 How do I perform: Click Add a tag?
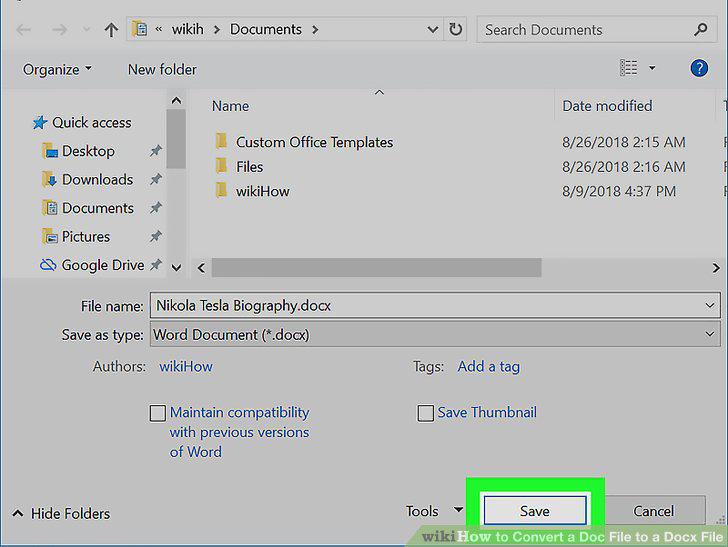coord(488,366)
